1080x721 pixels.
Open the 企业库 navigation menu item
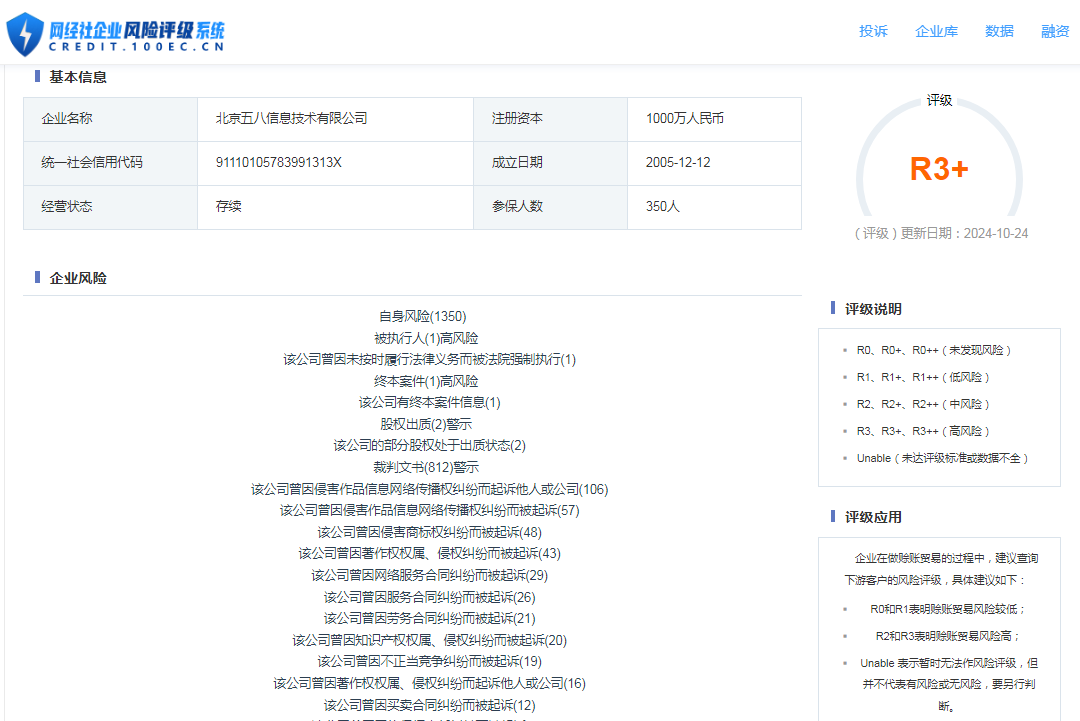(936, 31)
